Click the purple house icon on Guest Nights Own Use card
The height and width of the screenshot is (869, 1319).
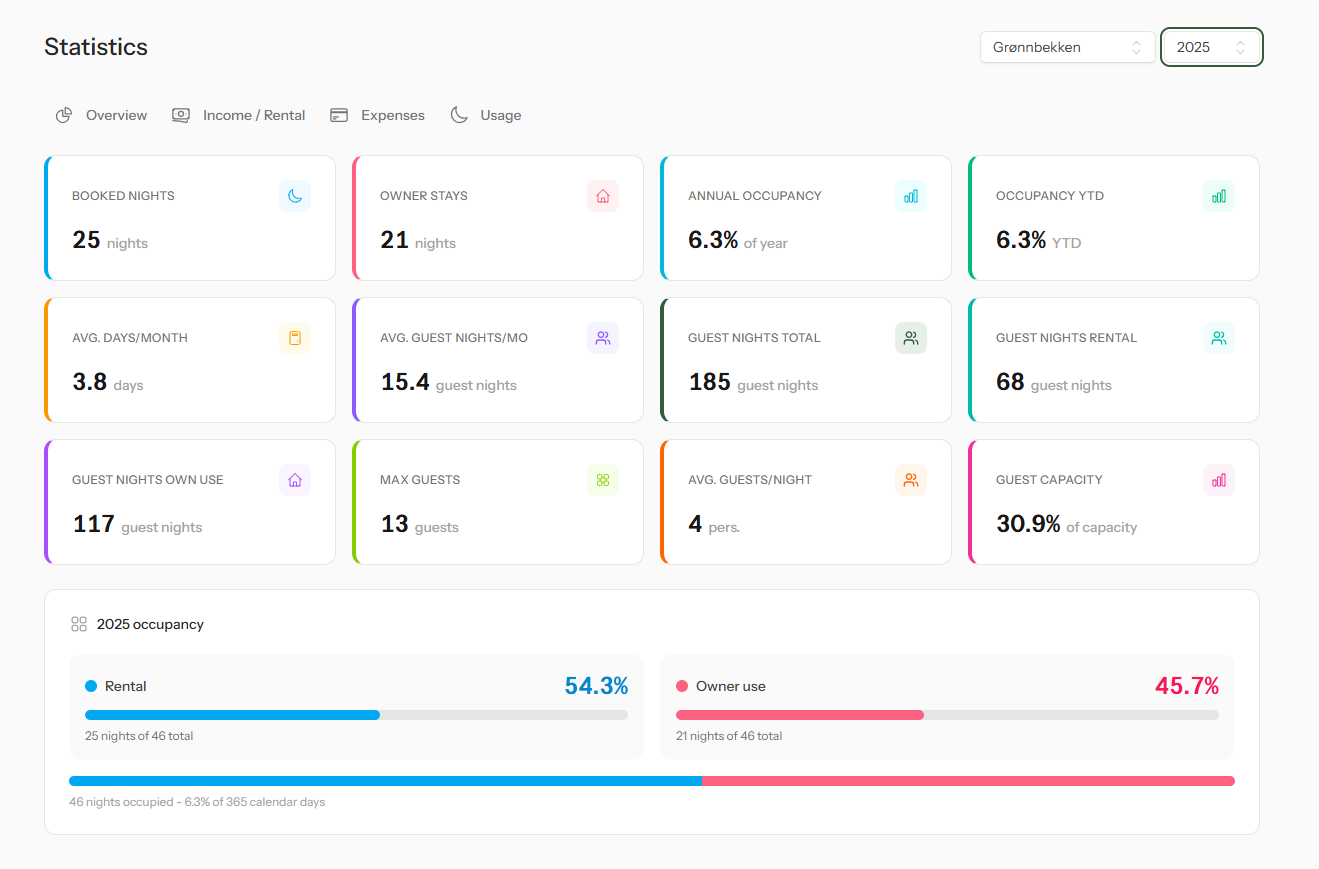click(x=295, y=480)
